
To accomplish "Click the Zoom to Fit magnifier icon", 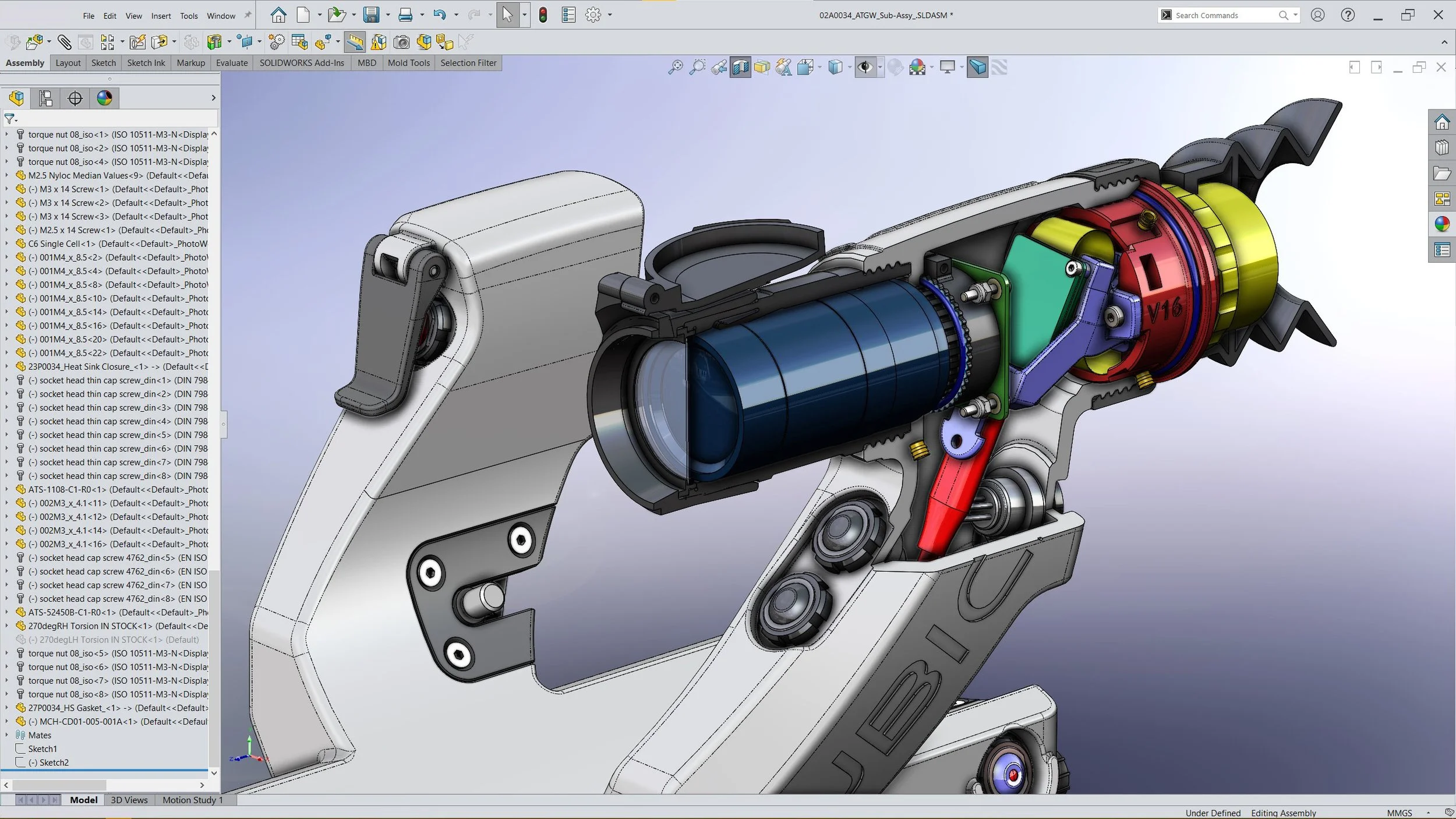I will pyautogui.click(x=675, y=68).
